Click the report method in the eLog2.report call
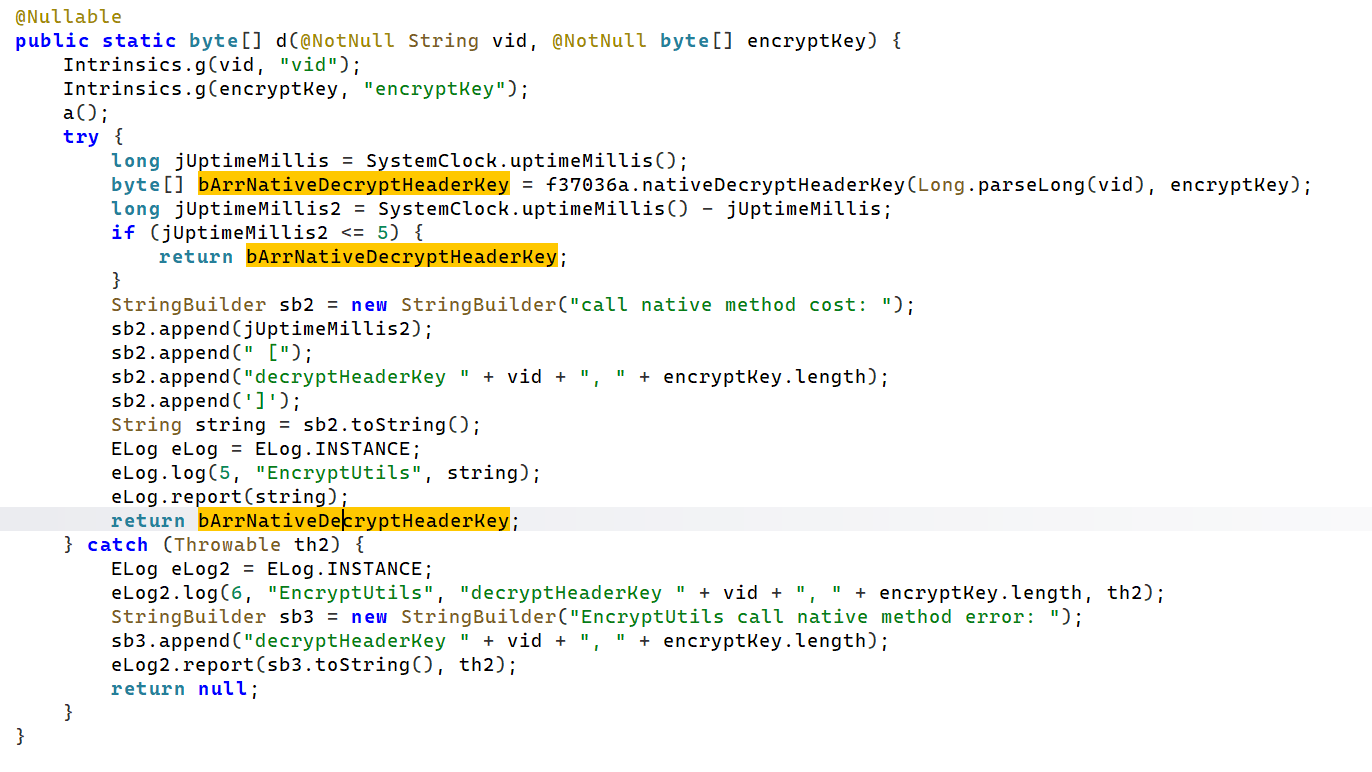 coord(225,665)
